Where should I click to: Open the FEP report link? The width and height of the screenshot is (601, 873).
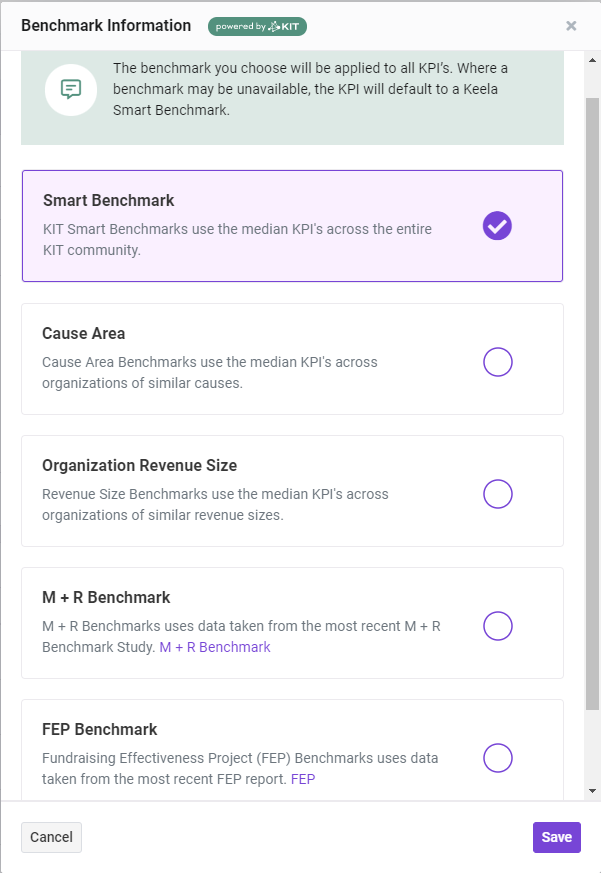point(303,779)
